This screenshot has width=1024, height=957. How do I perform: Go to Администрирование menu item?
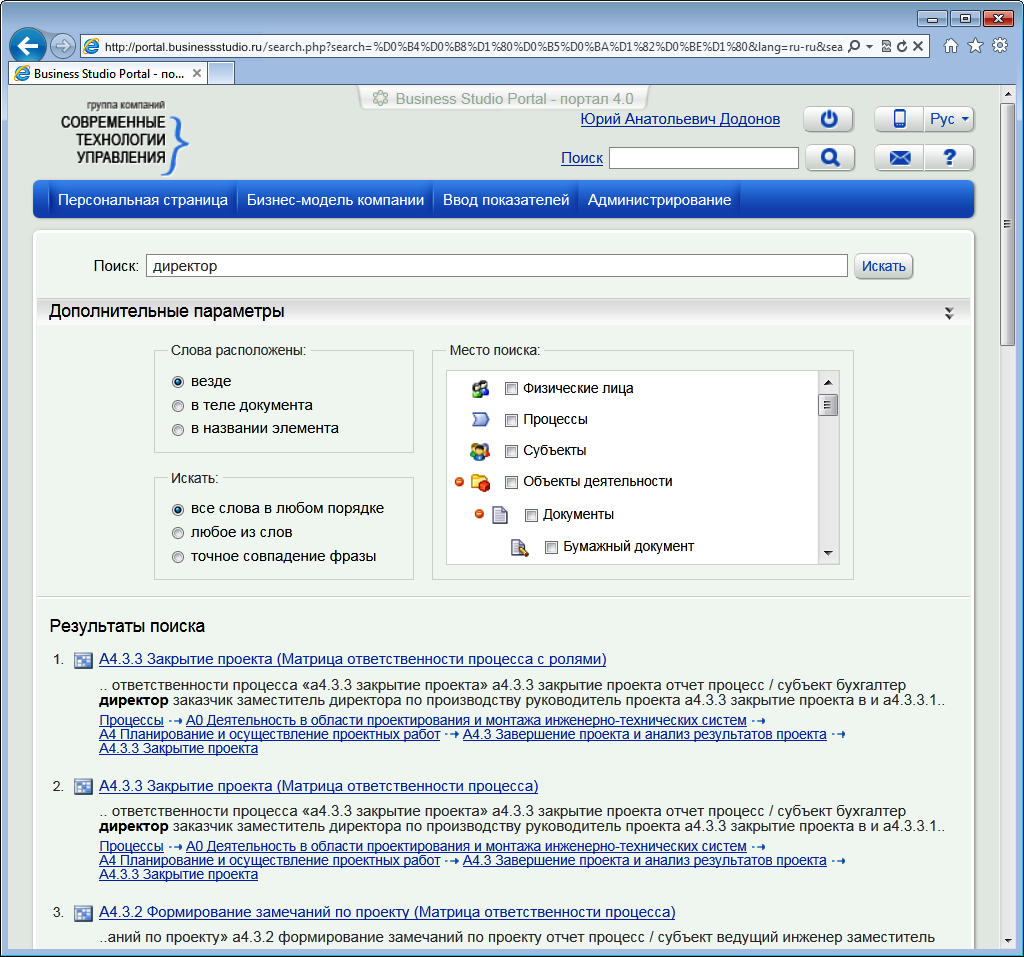click(x=659, y=200)
